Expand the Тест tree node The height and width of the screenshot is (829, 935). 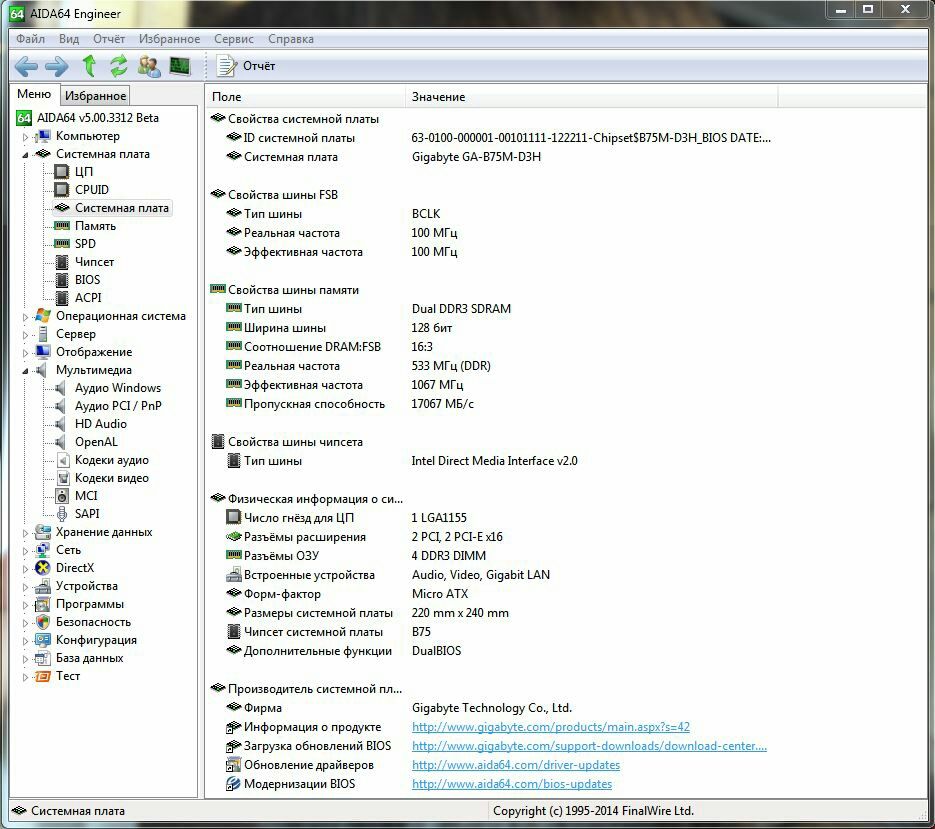(25, 677)
